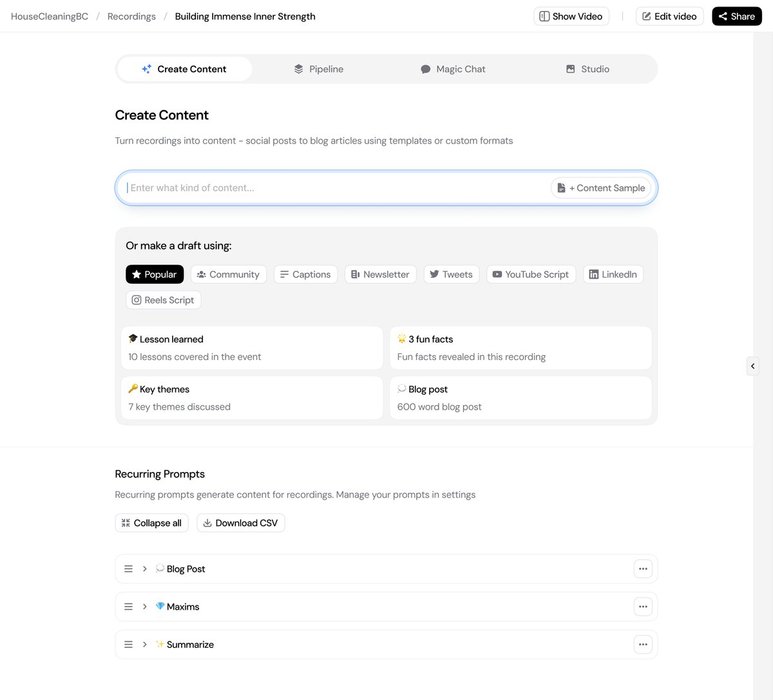Select the Popular filter chip
Image resolution: width=773 pixels, height=700 pixels.
point(154,275)
